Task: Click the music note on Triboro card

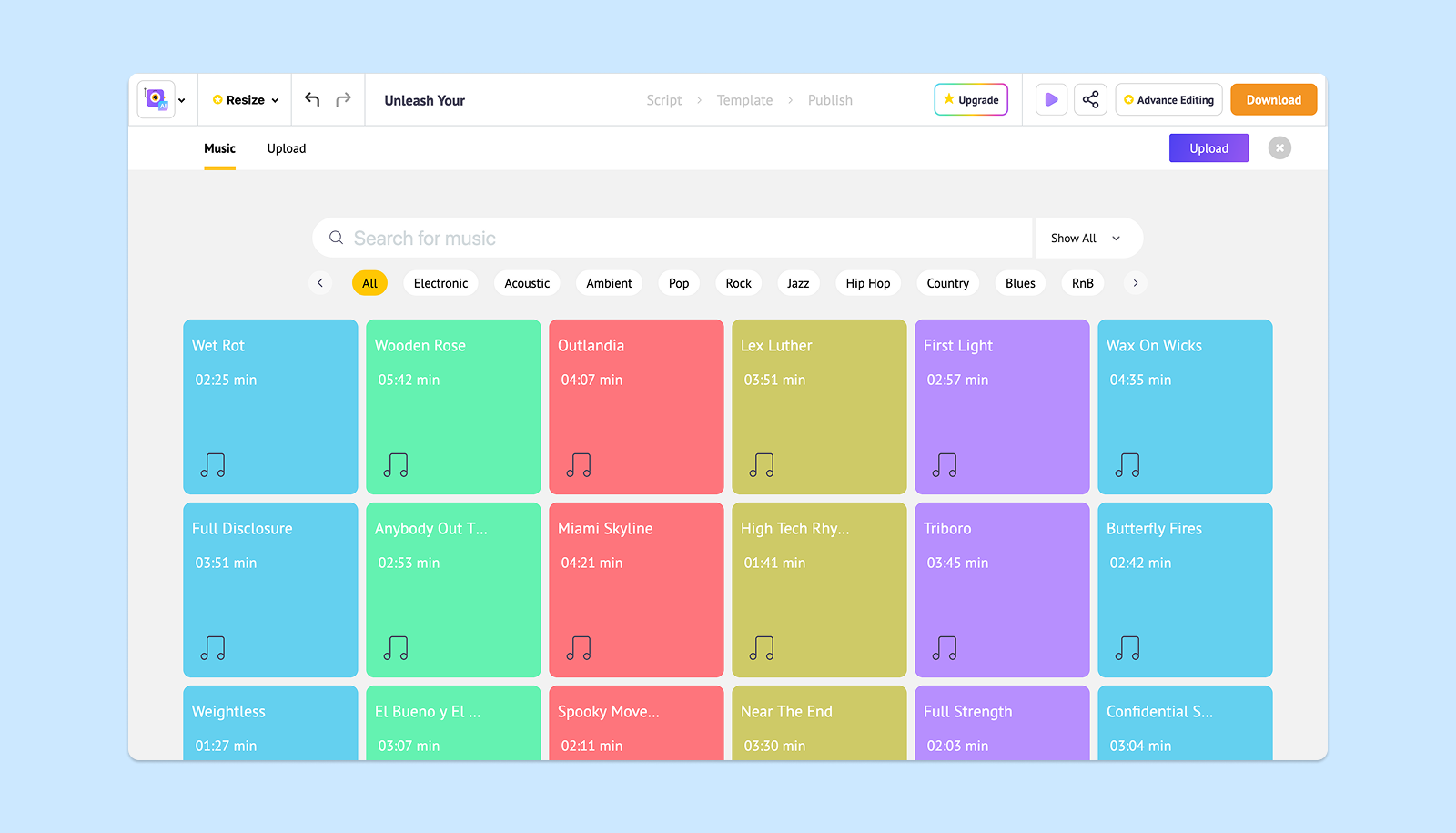Action: coord(945,648)
